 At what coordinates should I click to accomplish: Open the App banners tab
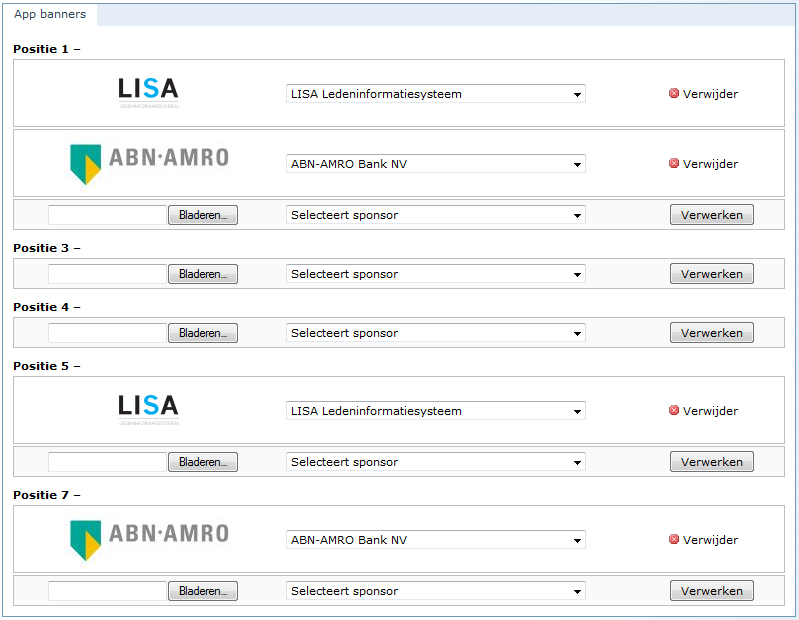click(50, 14)
